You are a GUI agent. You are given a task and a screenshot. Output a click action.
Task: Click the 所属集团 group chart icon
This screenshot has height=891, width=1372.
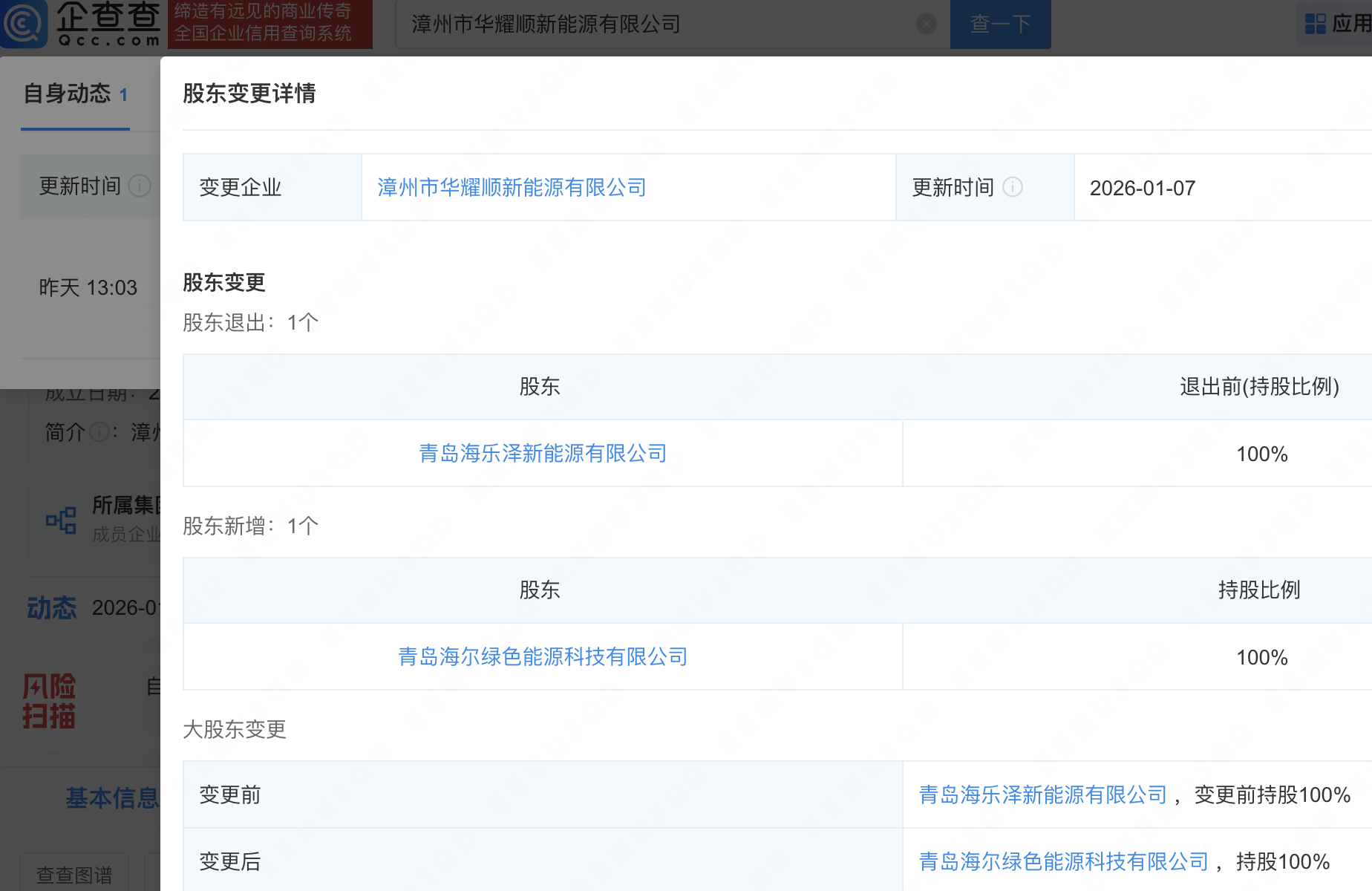tap(60, 520)
